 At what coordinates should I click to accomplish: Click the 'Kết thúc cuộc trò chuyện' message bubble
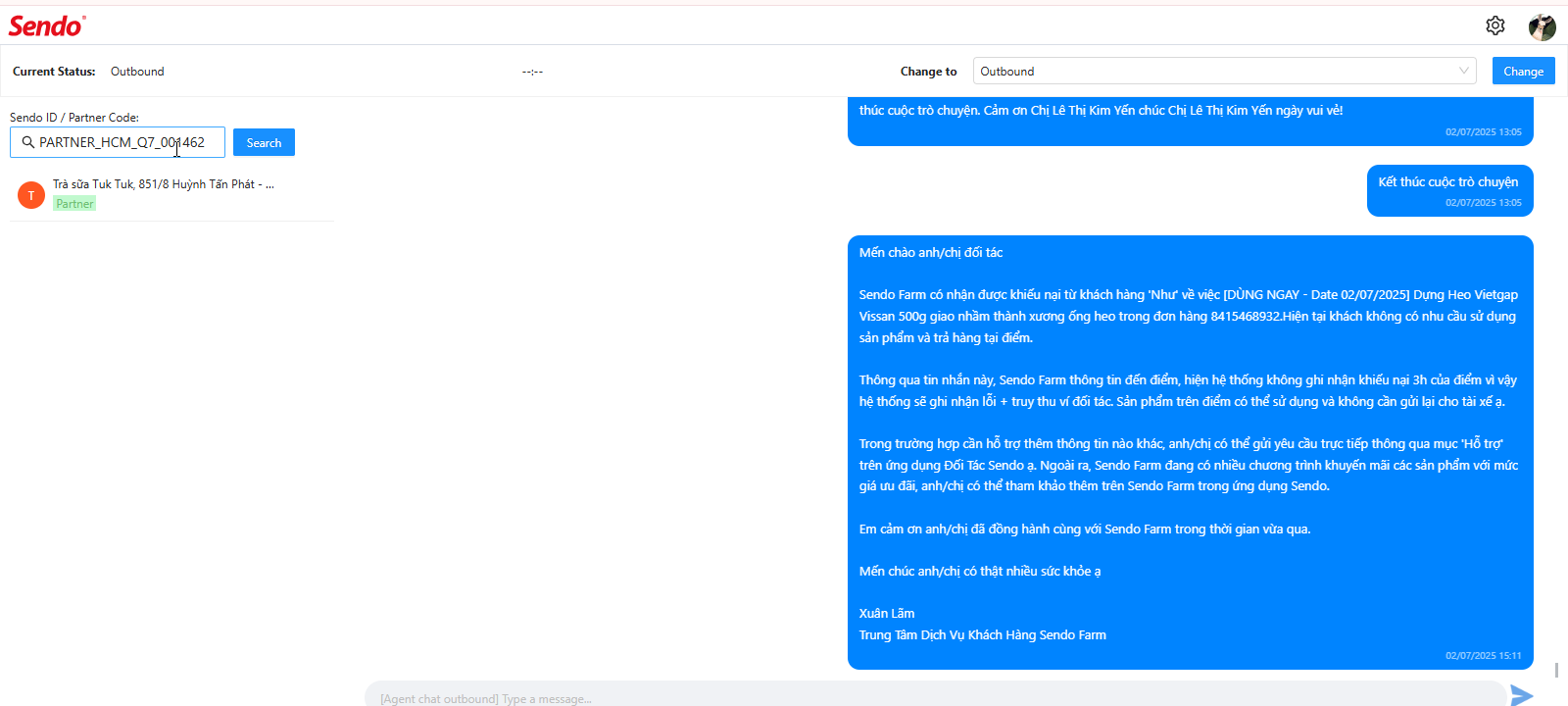(1449, 190)
